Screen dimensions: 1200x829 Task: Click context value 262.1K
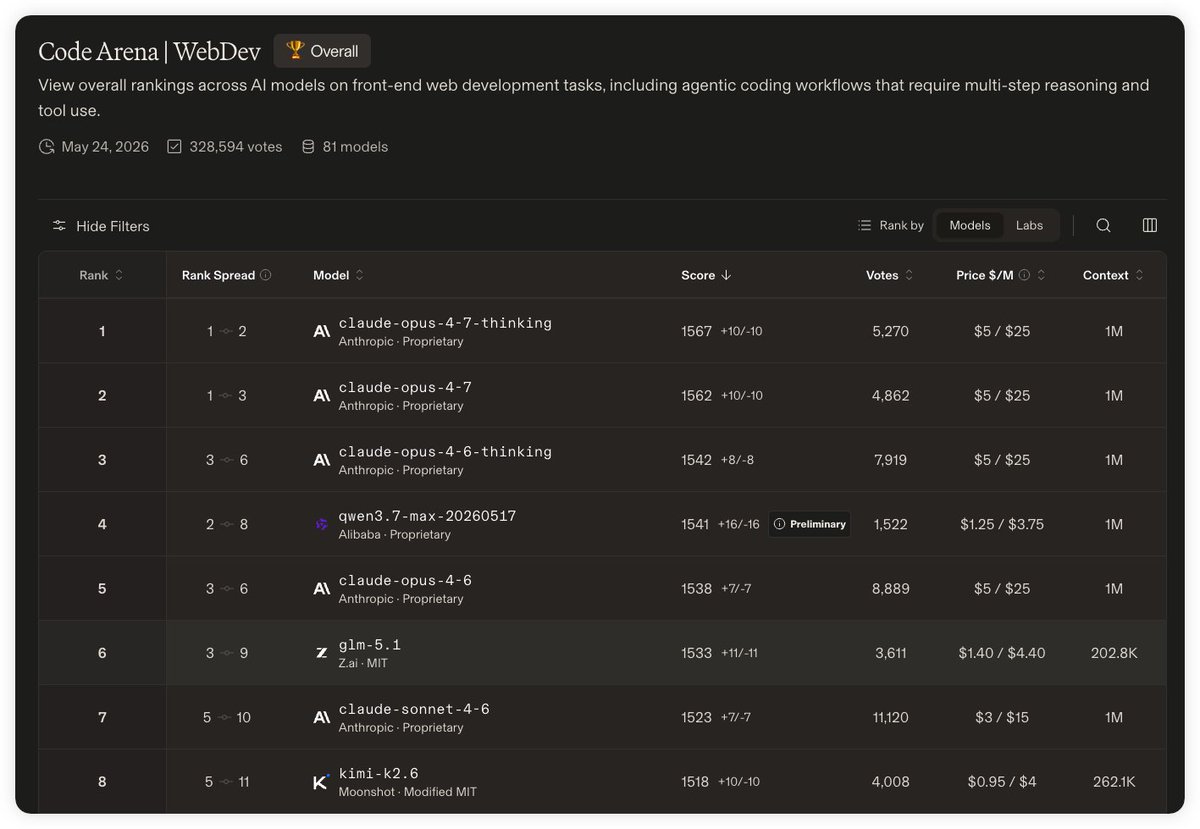point(1114,782)
